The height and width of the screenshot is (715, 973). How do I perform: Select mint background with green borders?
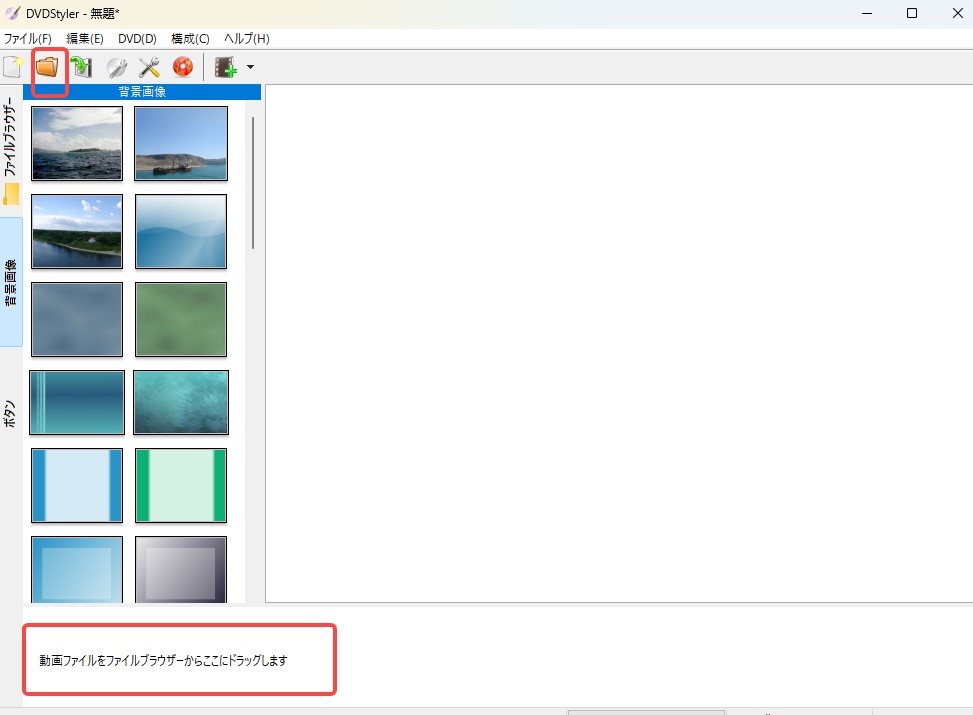pyautogui.click(x=181, y=485)
